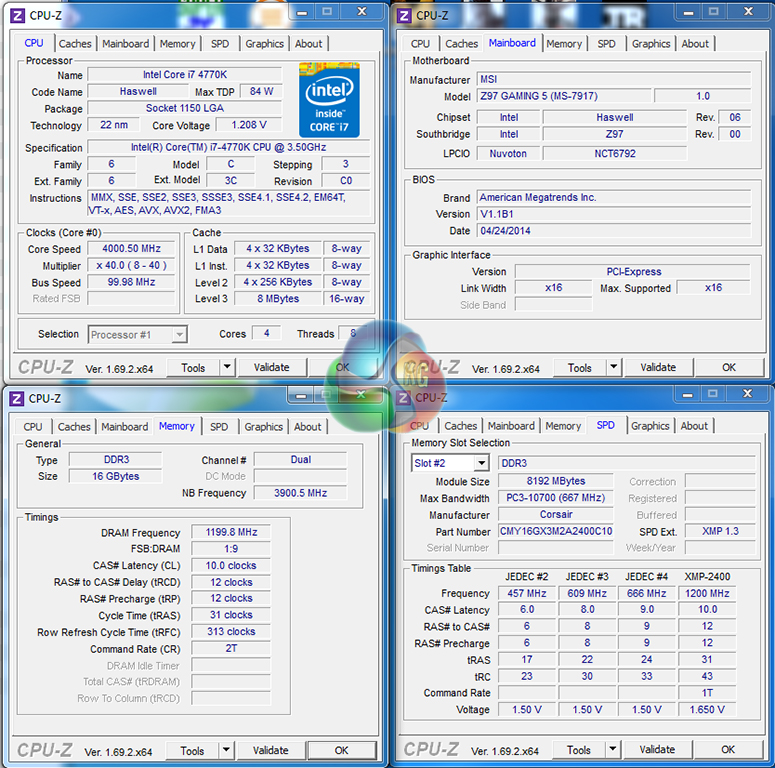Click the Part Number field CMY16GX3M2A2400C10
Image resolution: width=775 pixels, height=768 pixels.
[556, 532]
